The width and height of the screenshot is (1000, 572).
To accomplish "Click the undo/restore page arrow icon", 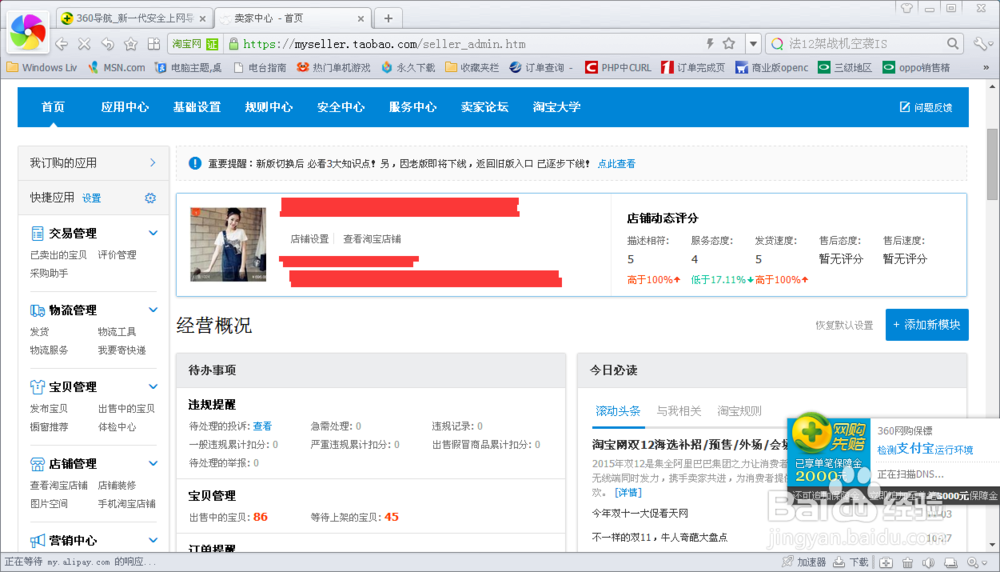I will tap(108, 44).
